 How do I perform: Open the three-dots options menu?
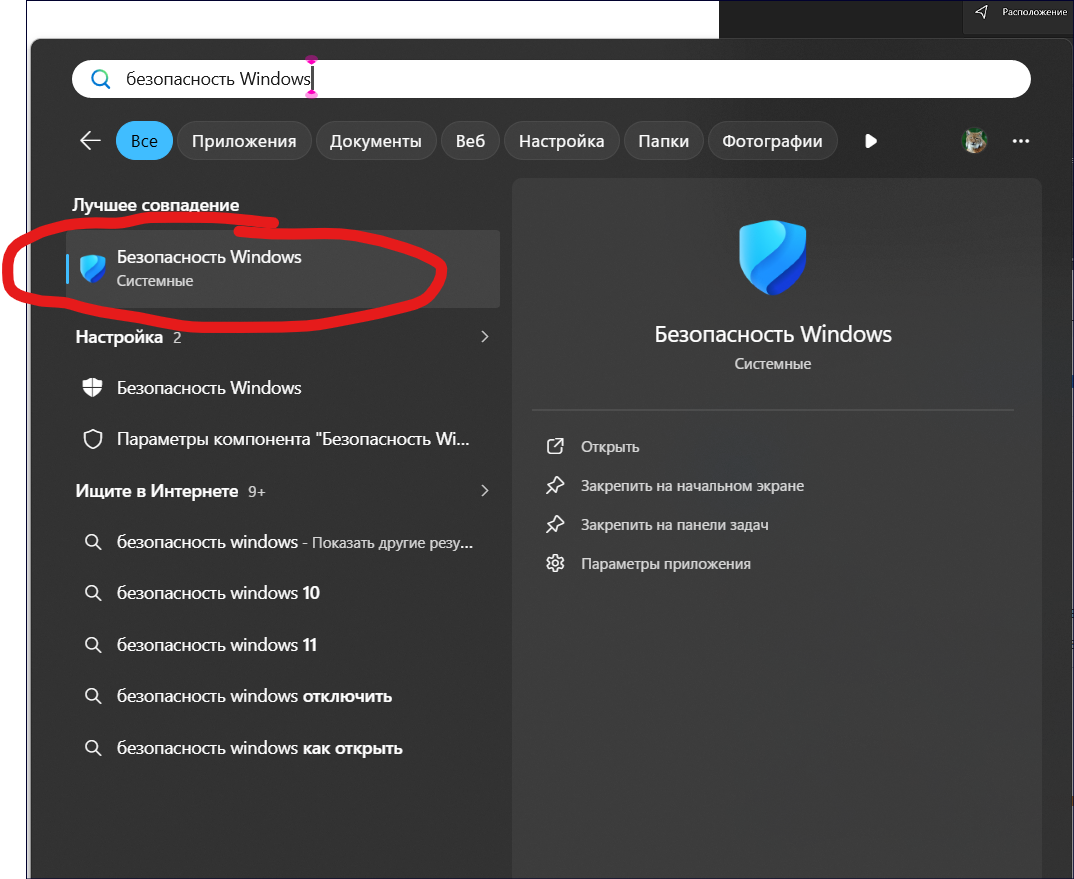[1021, 140]
